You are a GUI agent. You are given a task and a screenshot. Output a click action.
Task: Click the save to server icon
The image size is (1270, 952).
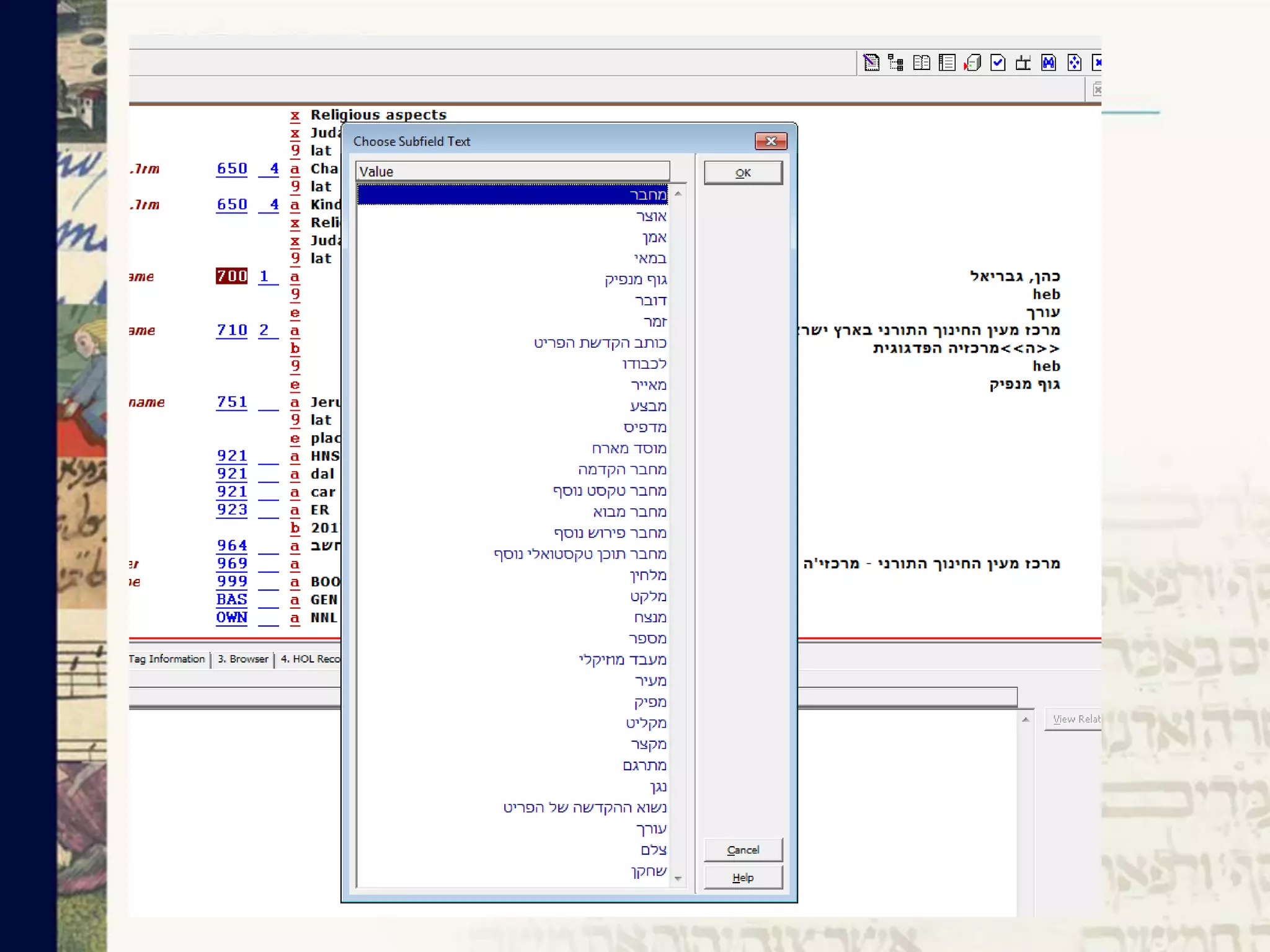coord(972,63)
